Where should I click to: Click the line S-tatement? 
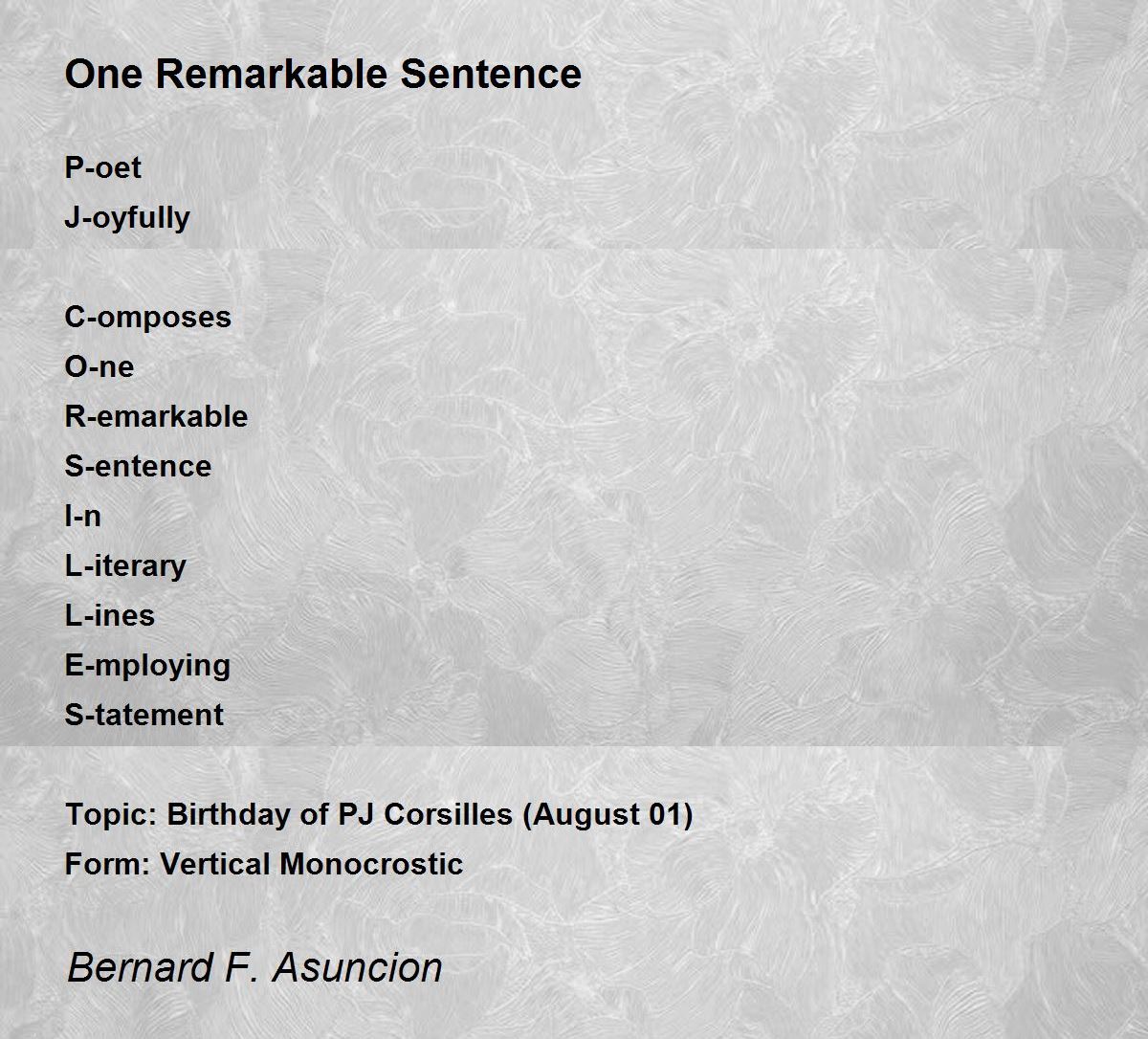point(143,715)
